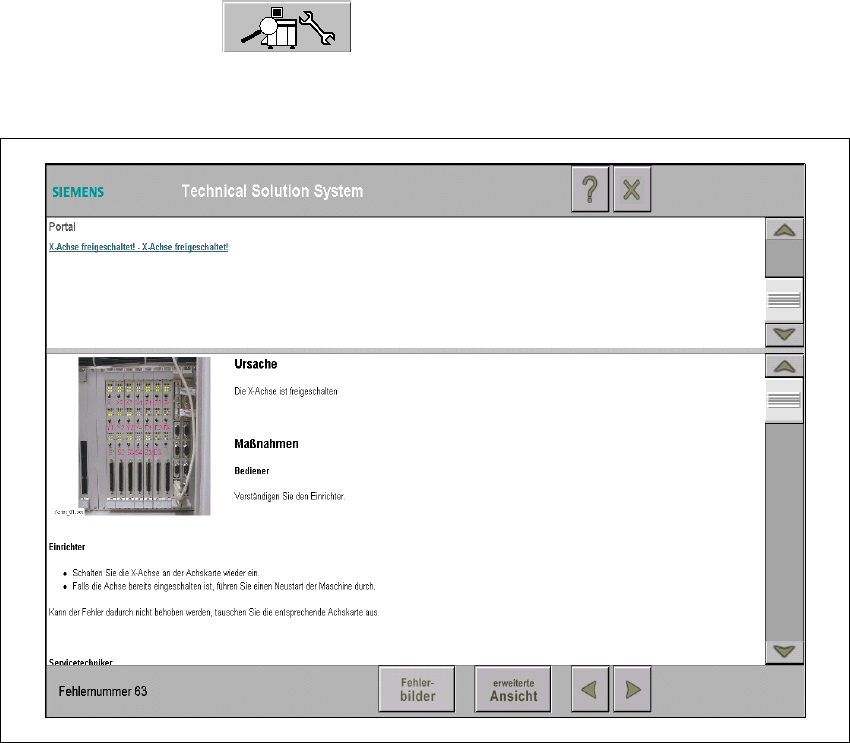Click the Fehlernummer 63 label
The width and height of the screenshot is (850, 743).
point(103,692)
